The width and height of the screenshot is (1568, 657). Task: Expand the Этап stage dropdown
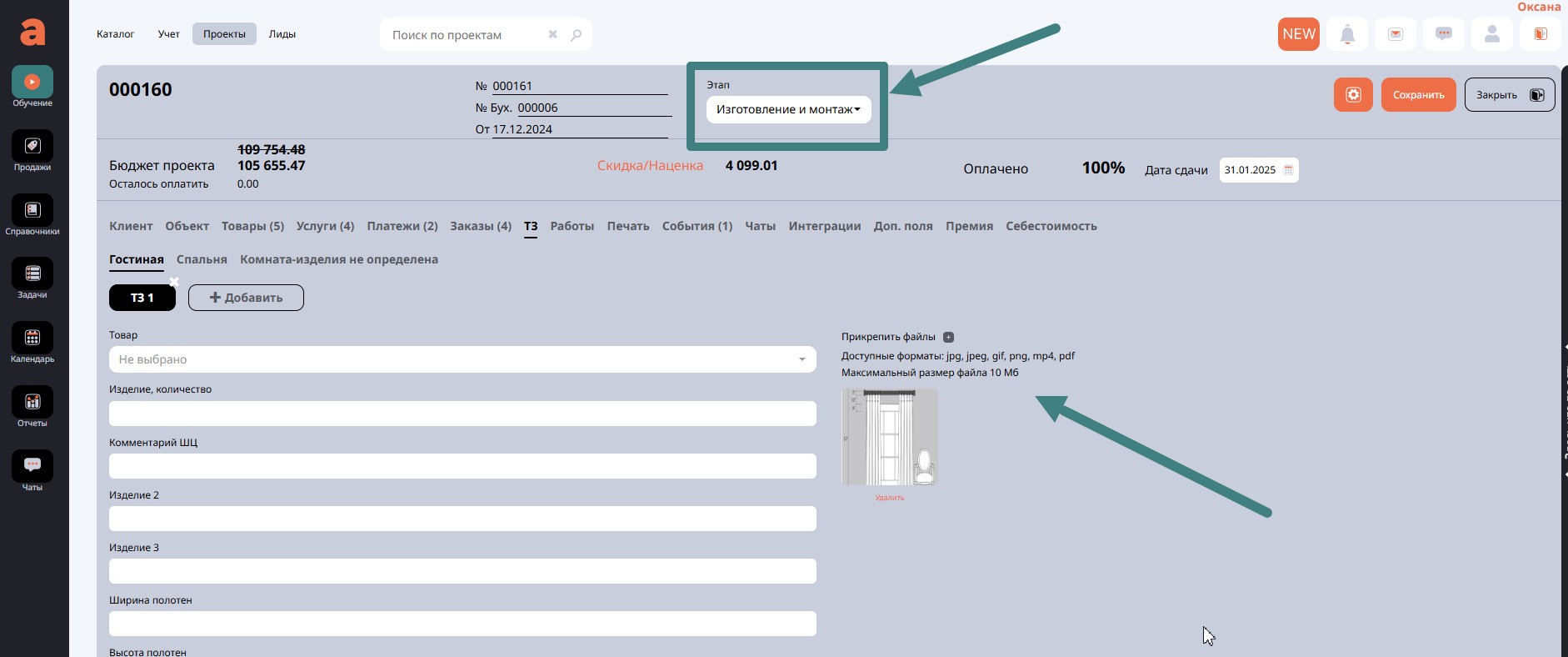coord(788,110)
